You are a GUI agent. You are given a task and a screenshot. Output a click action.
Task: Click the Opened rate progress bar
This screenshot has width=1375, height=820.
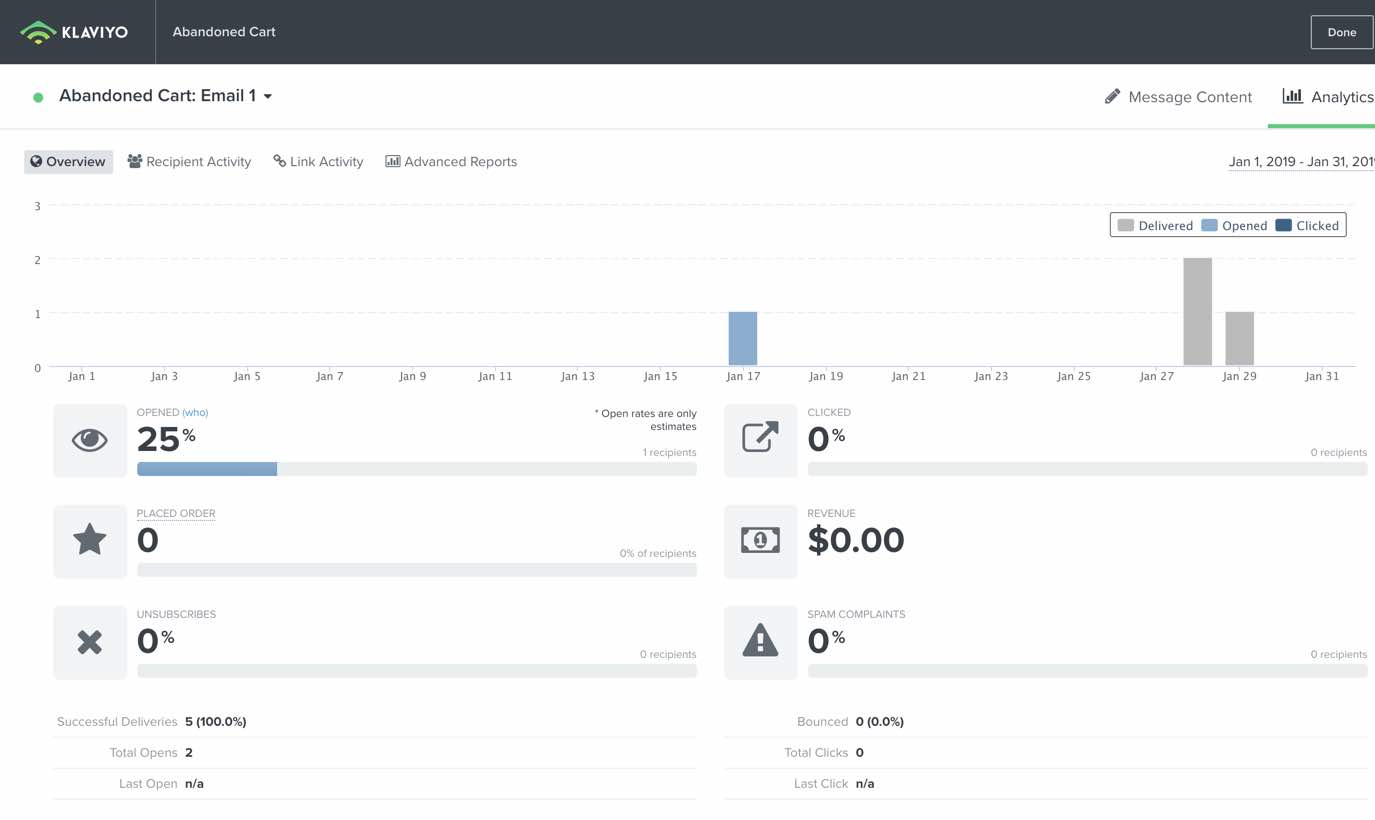click(416, 469)
